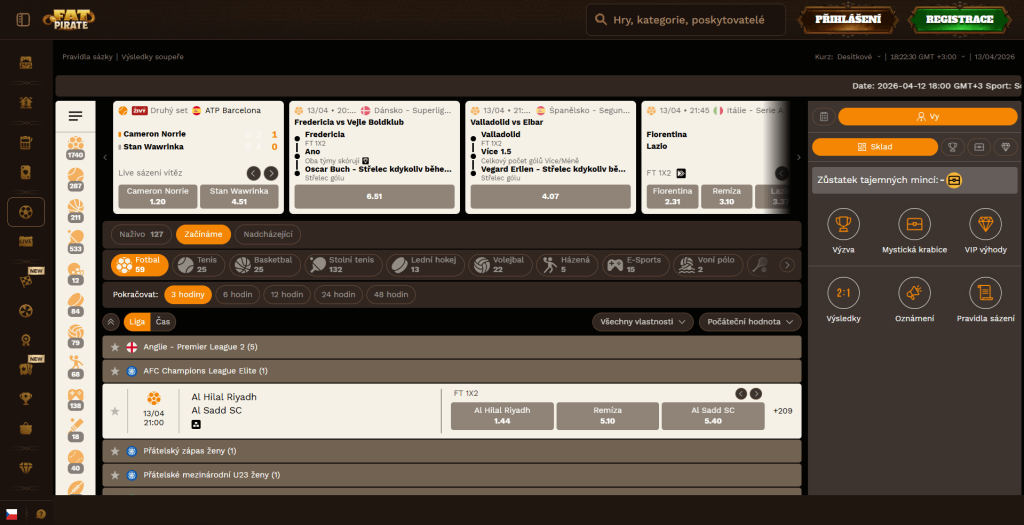
Task: Open the Pravidla sázení scroll icon
Action: (x=985, y=293)
